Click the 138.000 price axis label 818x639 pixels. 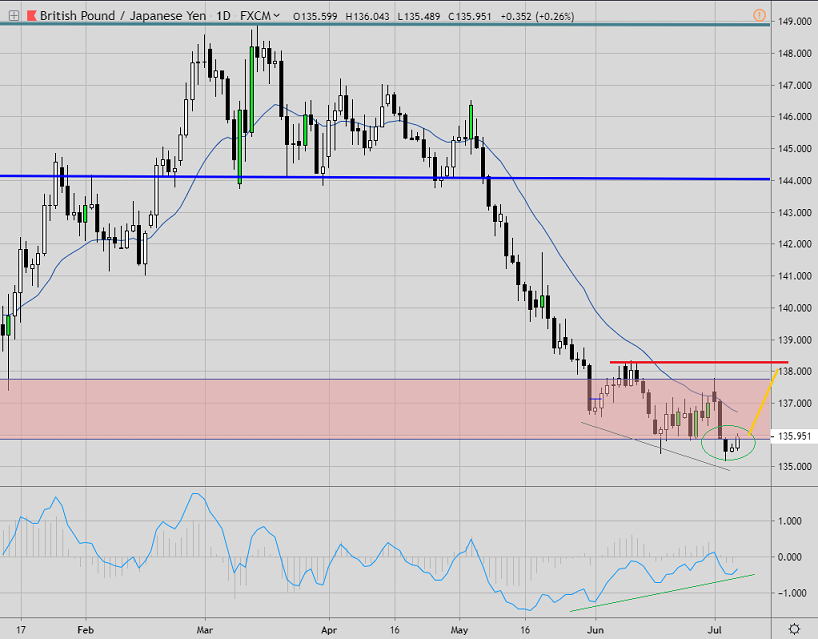tap(795, 371)
